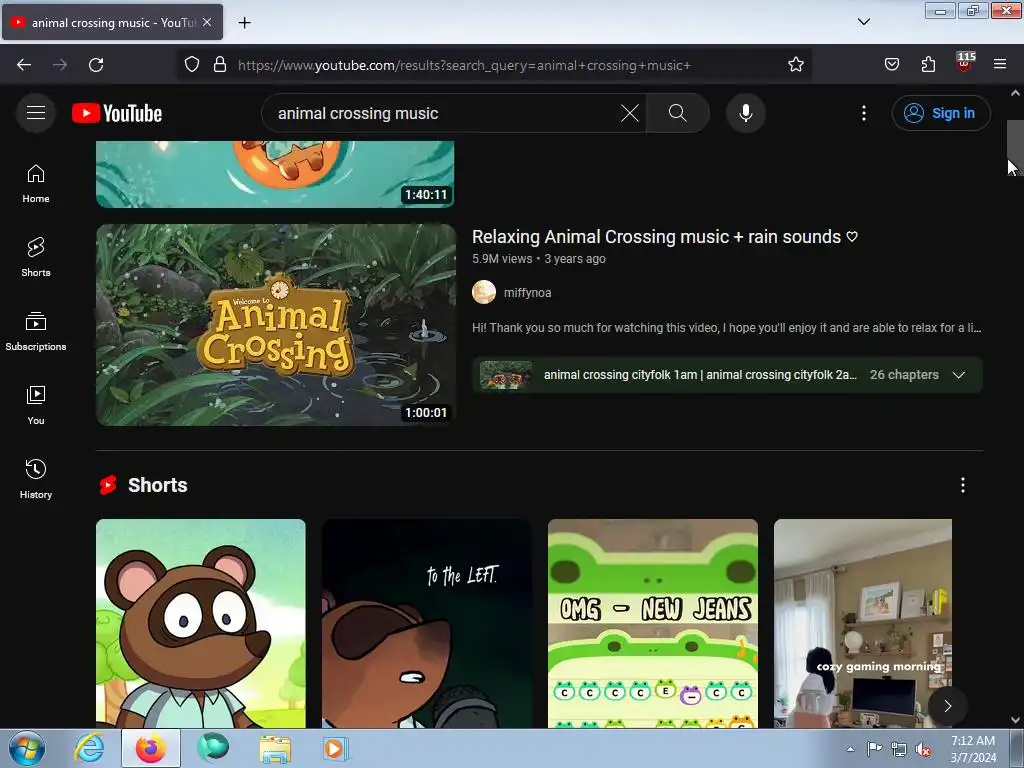
Task: Close the animal crossing music tab
Action: [207, 22]
